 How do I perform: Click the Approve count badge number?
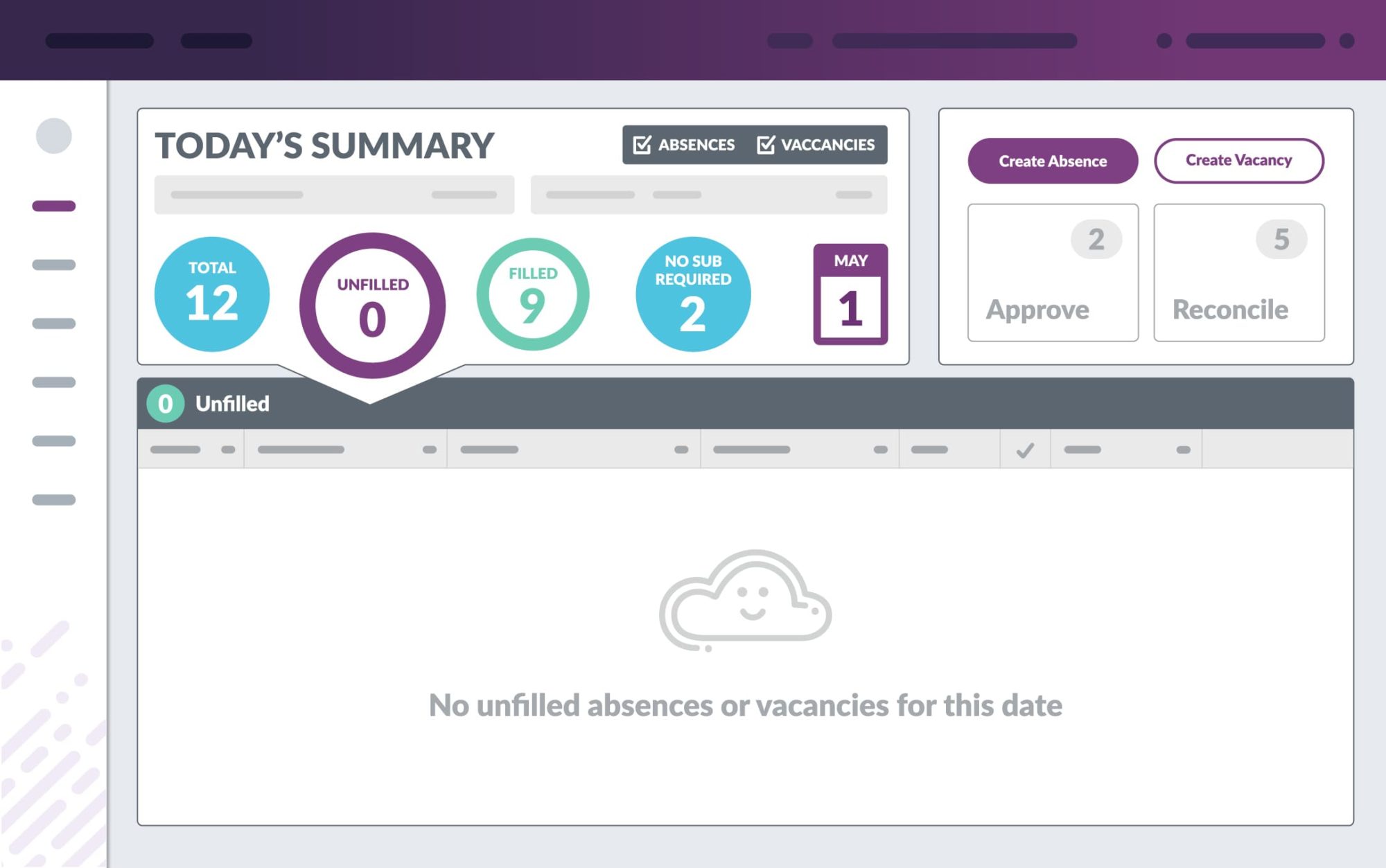(1096, 240)
